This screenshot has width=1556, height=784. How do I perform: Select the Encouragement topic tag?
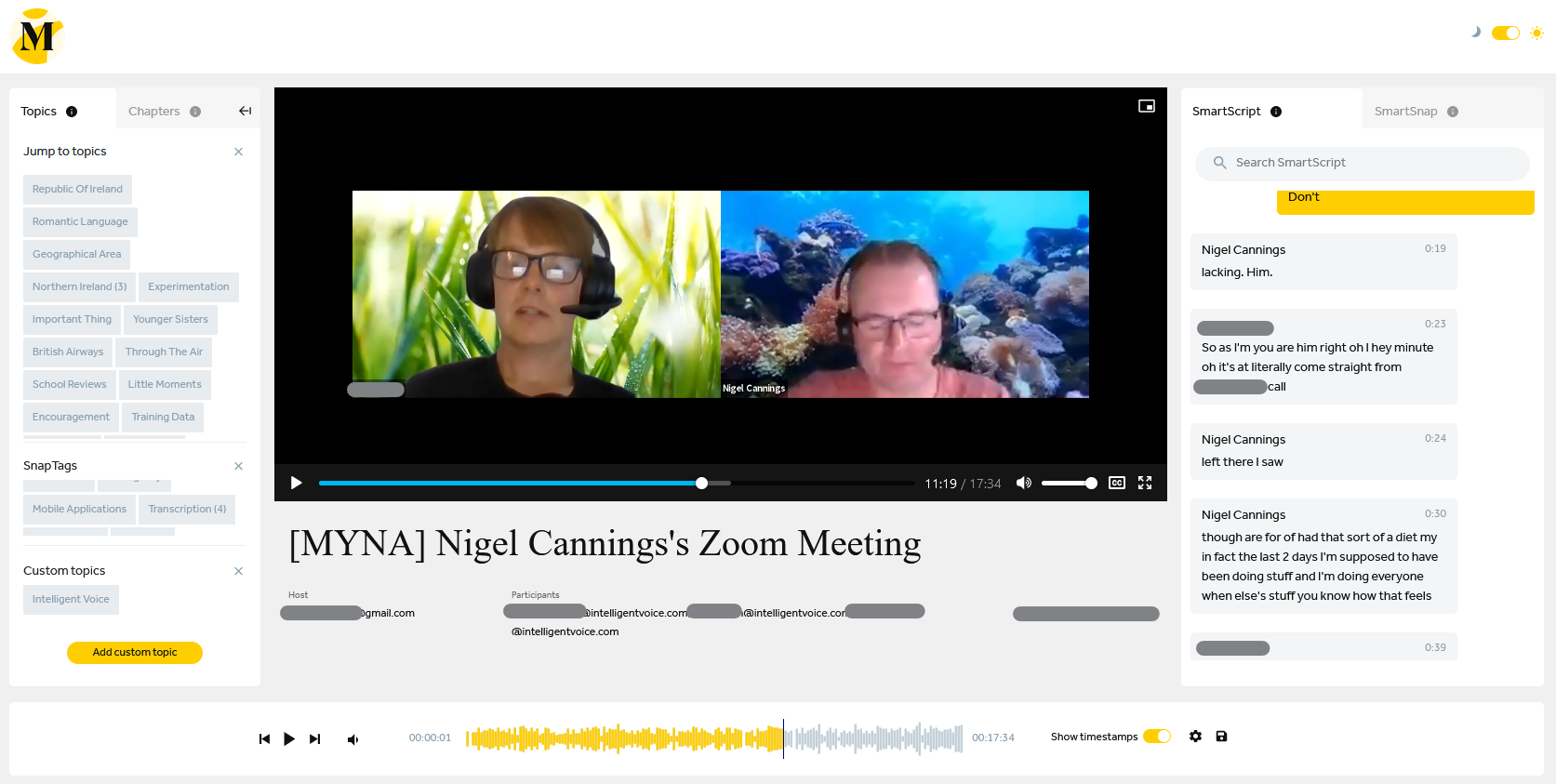click(71, 417)
